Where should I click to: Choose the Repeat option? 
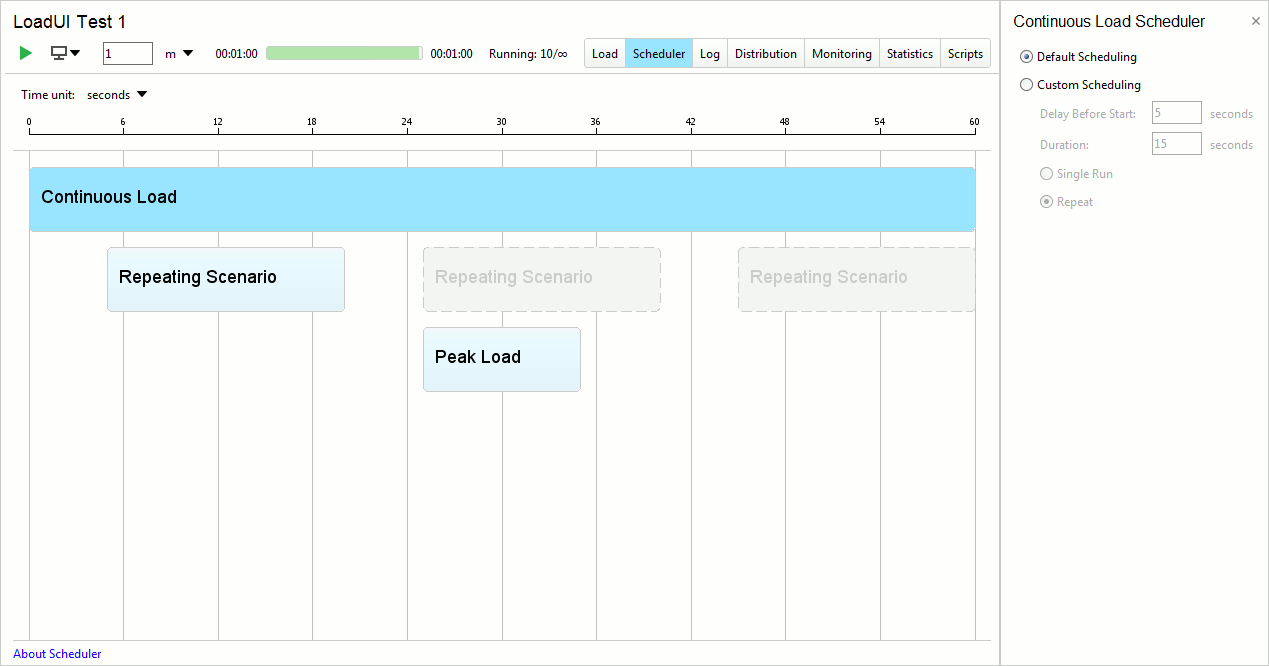(1046, 201)
